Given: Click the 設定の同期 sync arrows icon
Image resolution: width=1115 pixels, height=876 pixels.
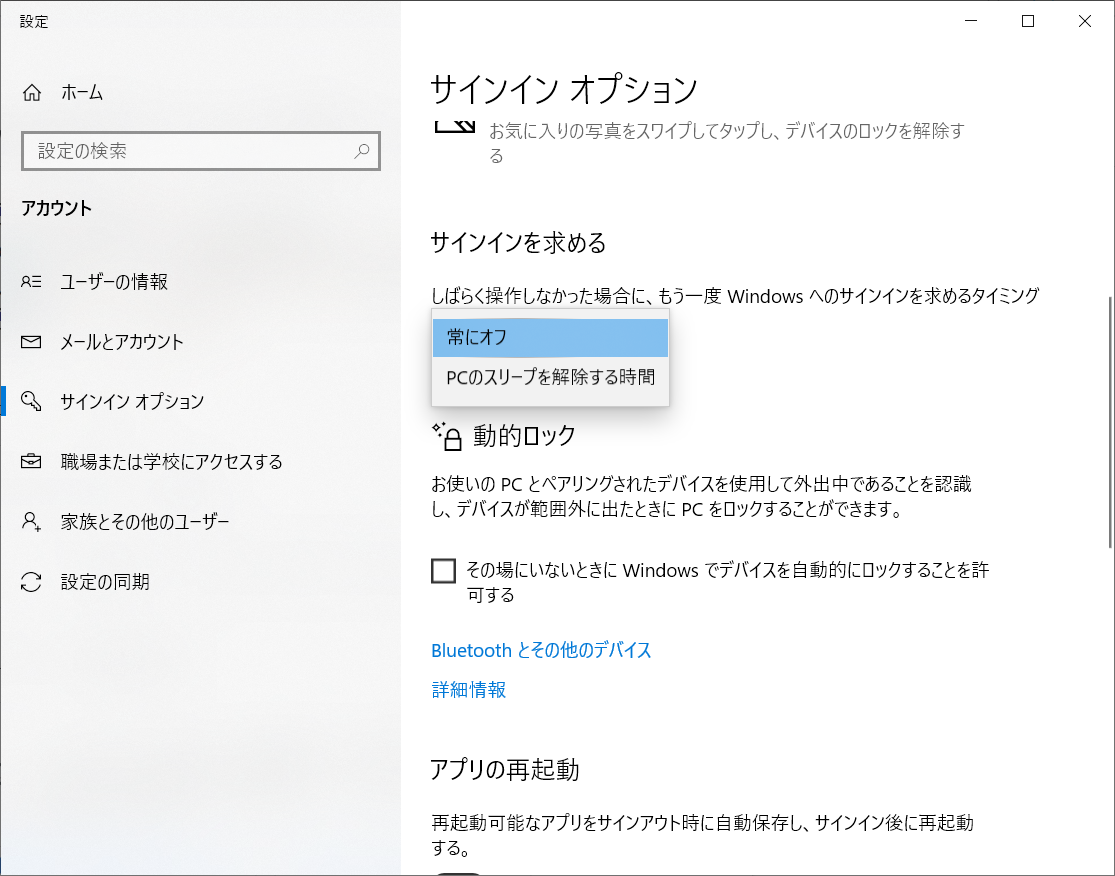Looking at the screenshot, I should pyautogui.click(x=31, y=581).
